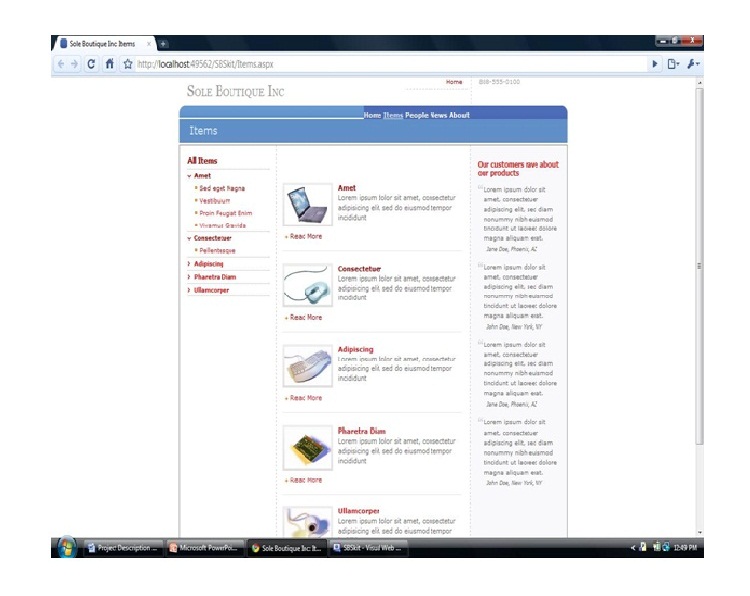
Task: Open About in the navigation bar
Action: tap(459, 115)
